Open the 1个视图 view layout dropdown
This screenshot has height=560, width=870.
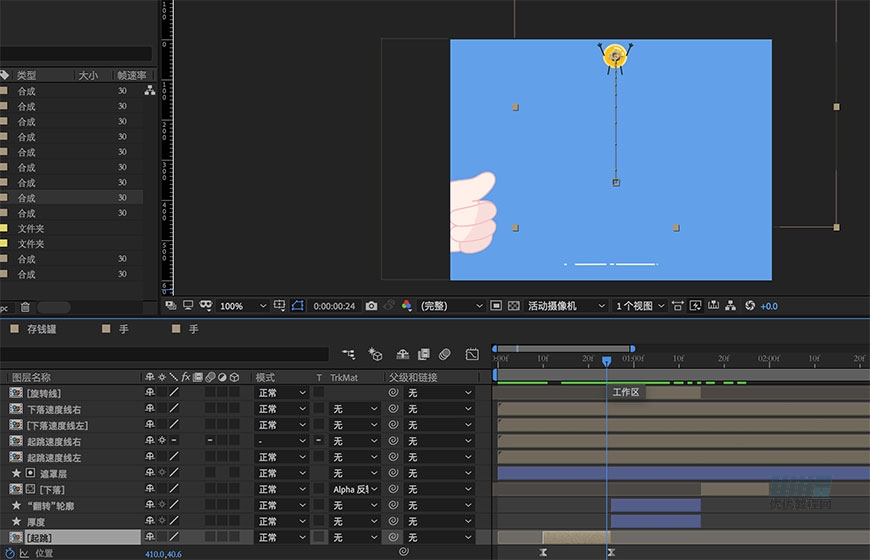click(x=639, y=306)
